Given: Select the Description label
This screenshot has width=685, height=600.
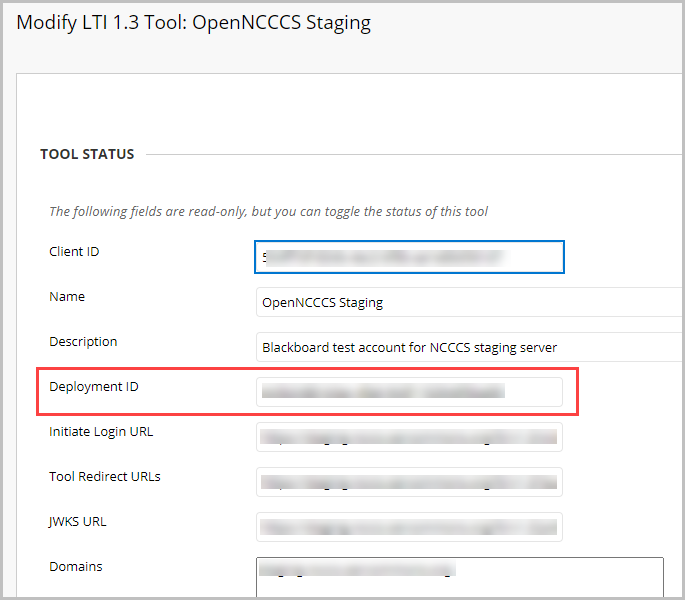Looking at the screenshot, I should pyautogui.click(x=83, y=342).
